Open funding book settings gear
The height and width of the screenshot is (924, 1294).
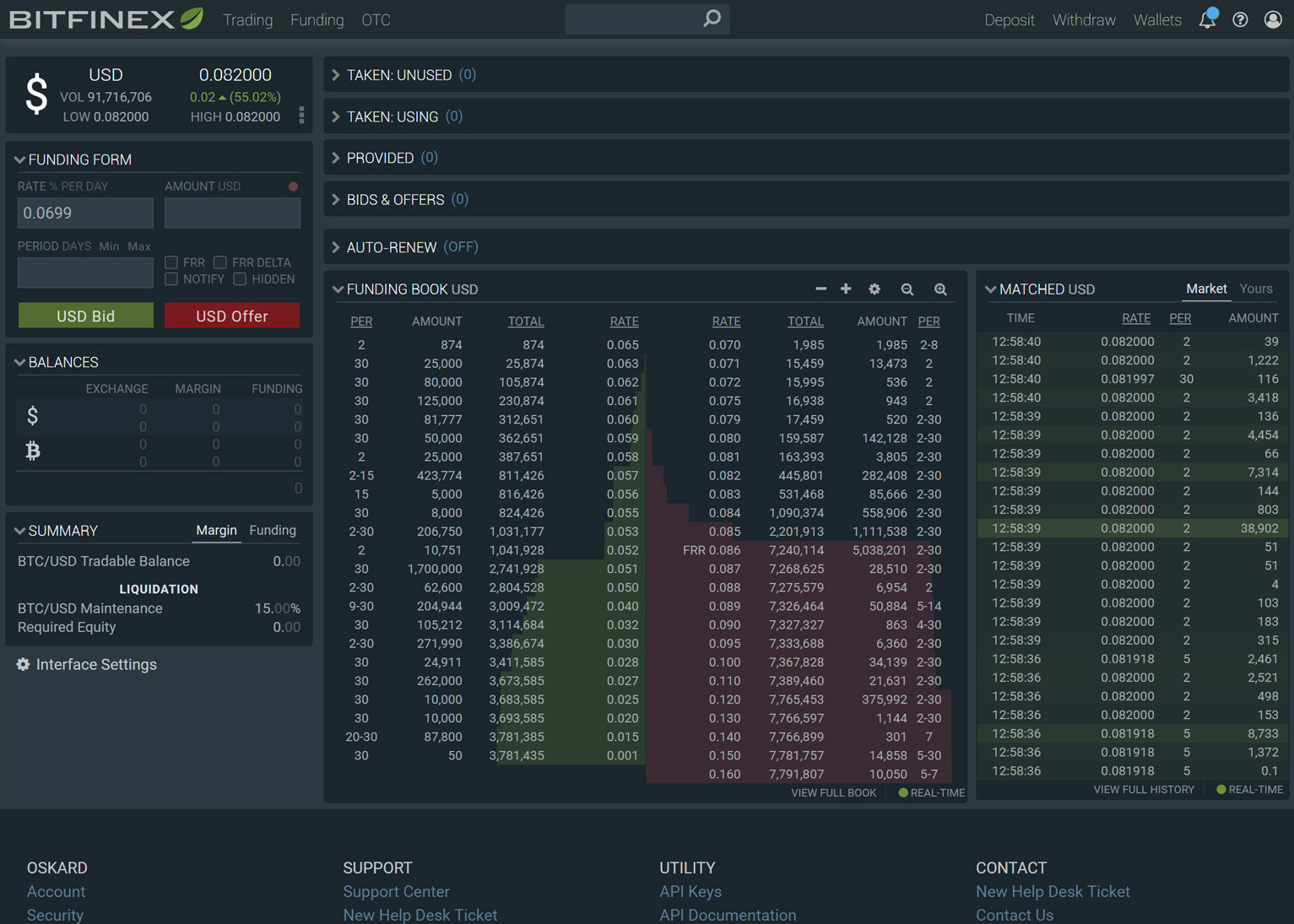[874, 289]
